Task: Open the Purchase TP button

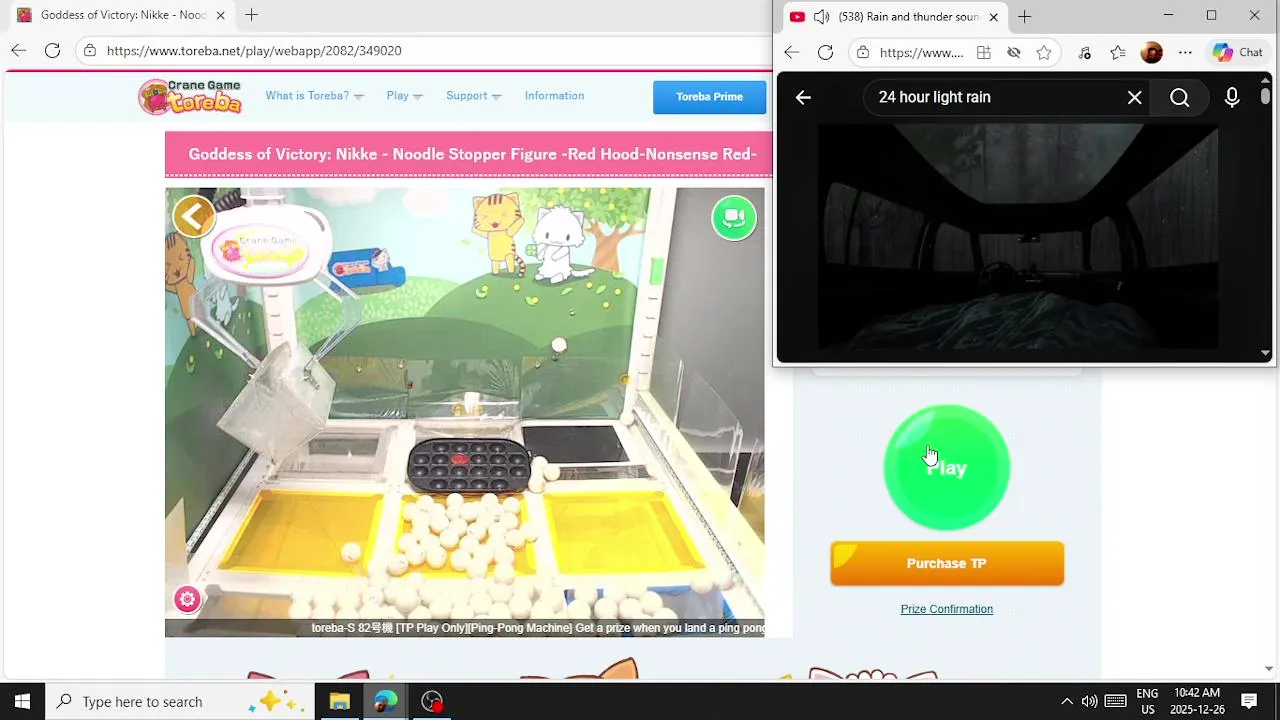Action: click(946, 563)
